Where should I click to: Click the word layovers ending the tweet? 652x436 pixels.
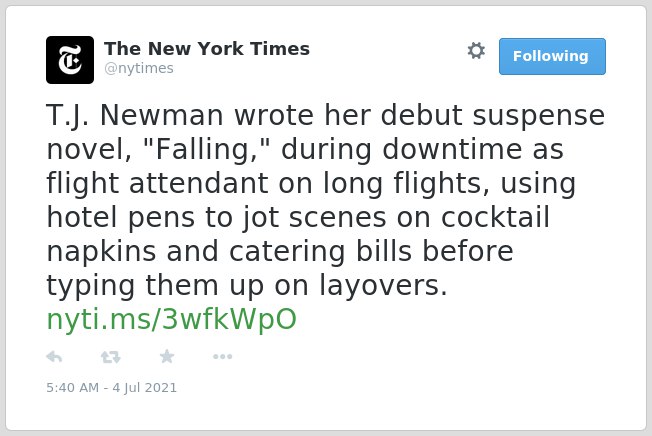click(x=383, y=286)
